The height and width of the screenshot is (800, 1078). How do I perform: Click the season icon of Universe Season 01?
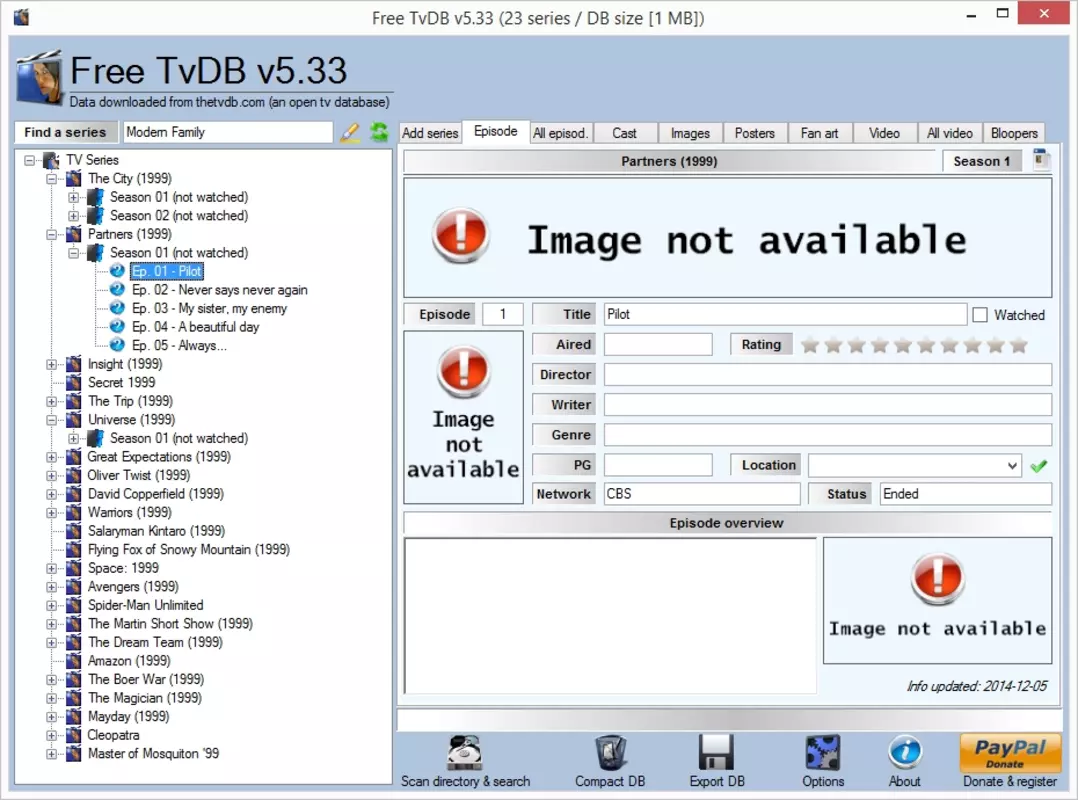(96, 438)
